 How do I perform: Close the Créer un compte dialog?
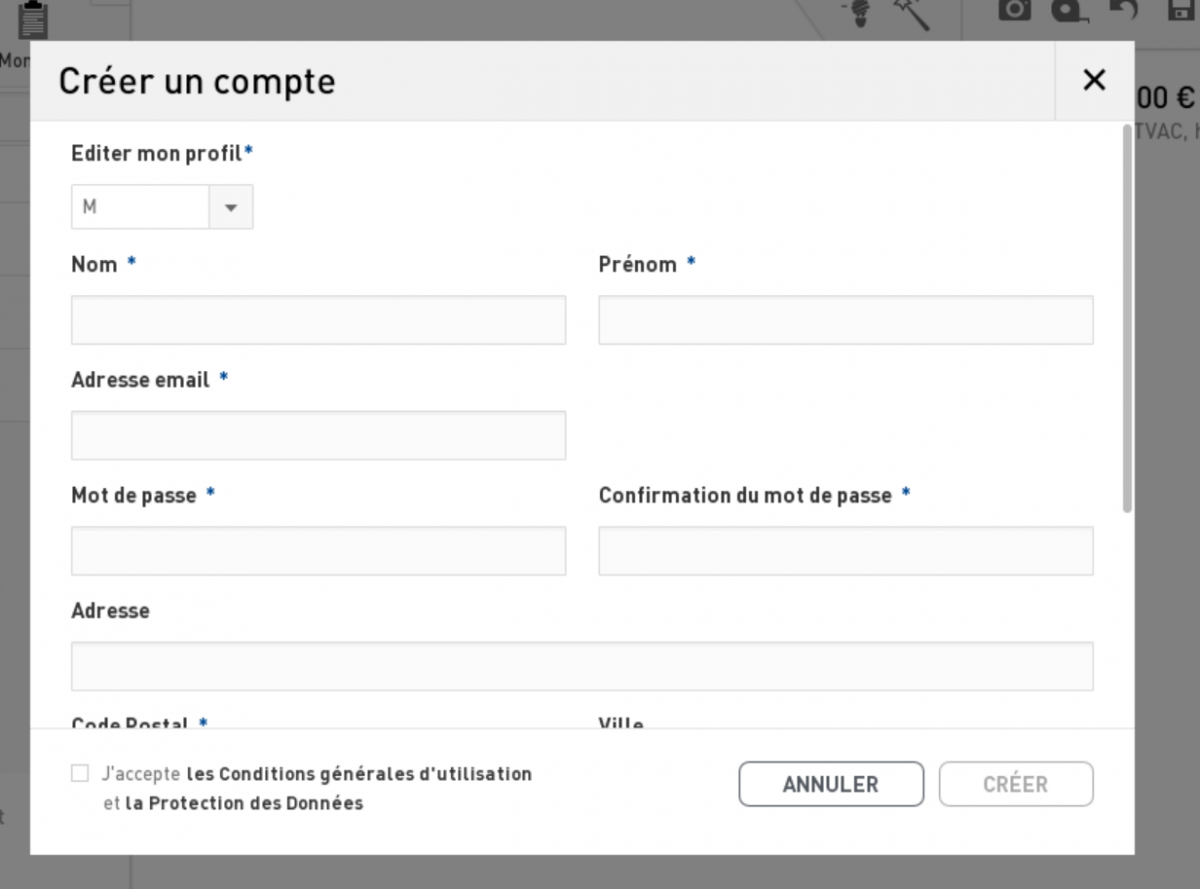pos(1094,81)
